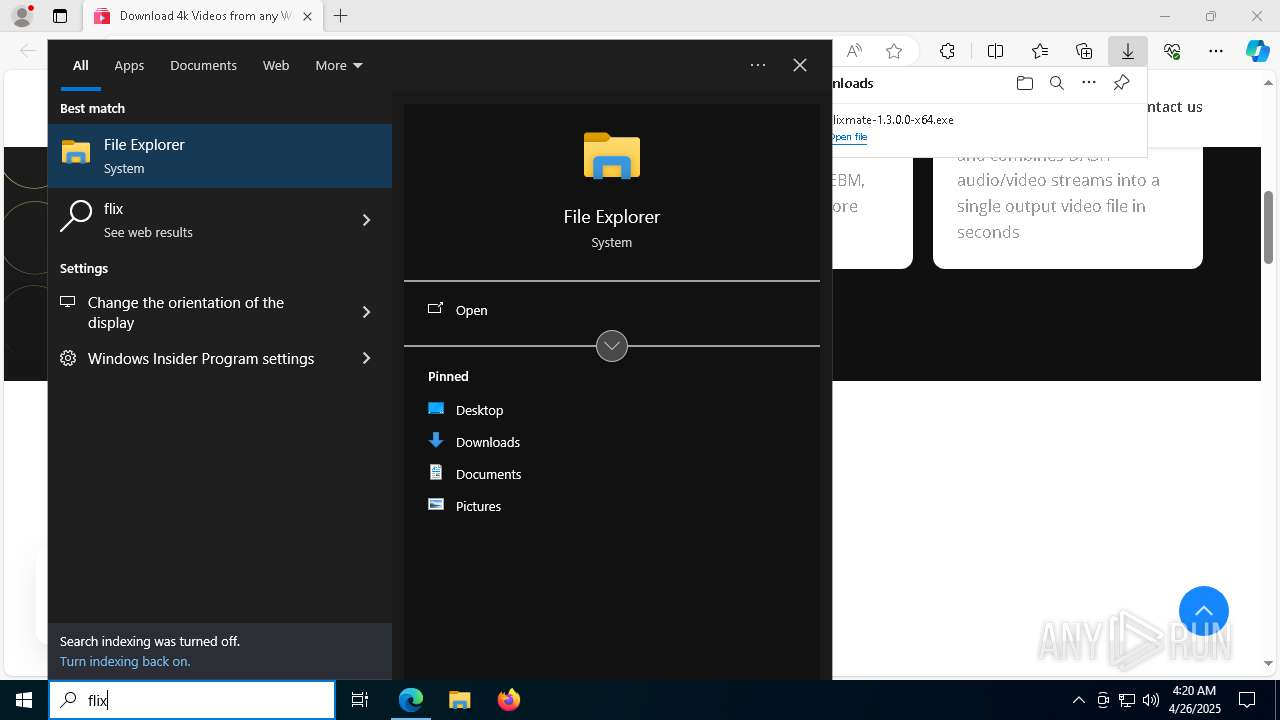
Task: Click Open file link under flixmate download
Action: point(850,137)
